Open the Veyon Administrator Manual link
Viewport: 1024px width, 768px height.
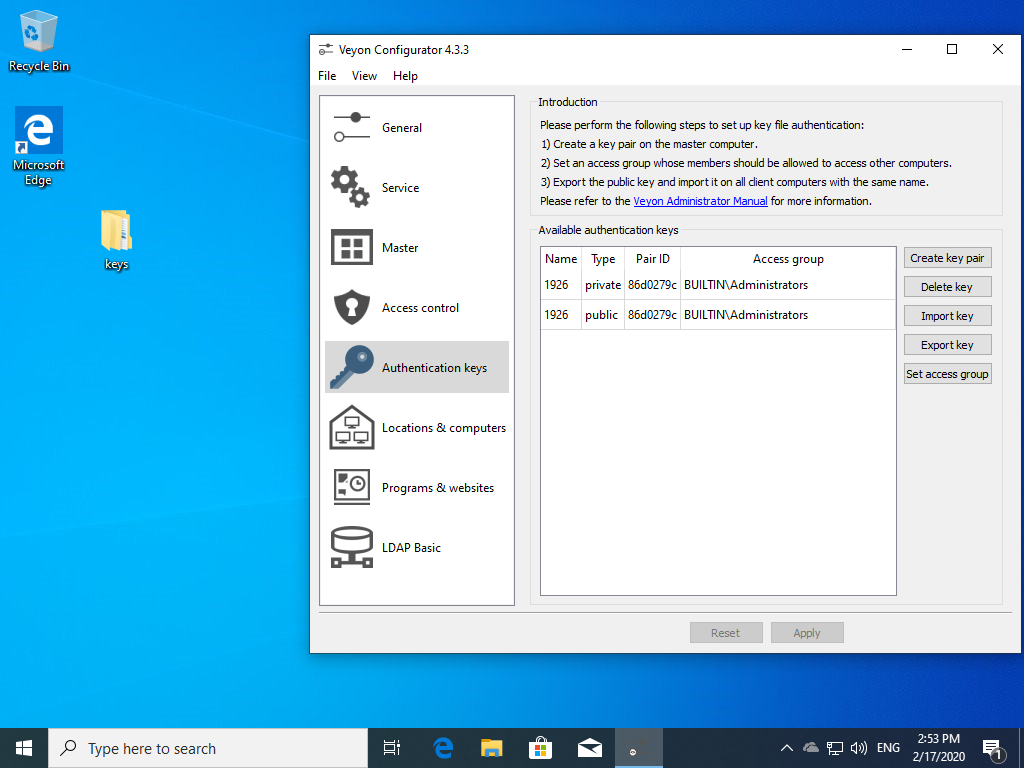(700, 201)
